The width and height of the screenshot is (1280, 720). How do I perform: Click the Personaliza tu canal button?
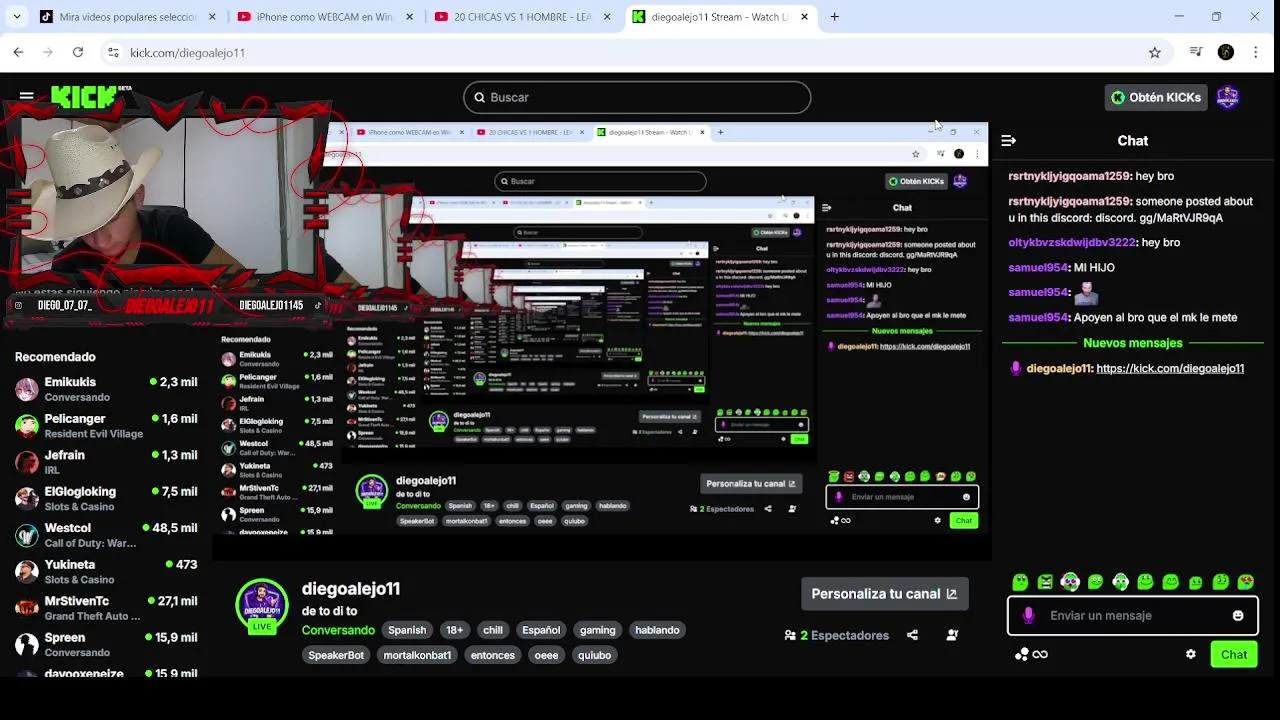pyautogui.click(x=884, y=594)
